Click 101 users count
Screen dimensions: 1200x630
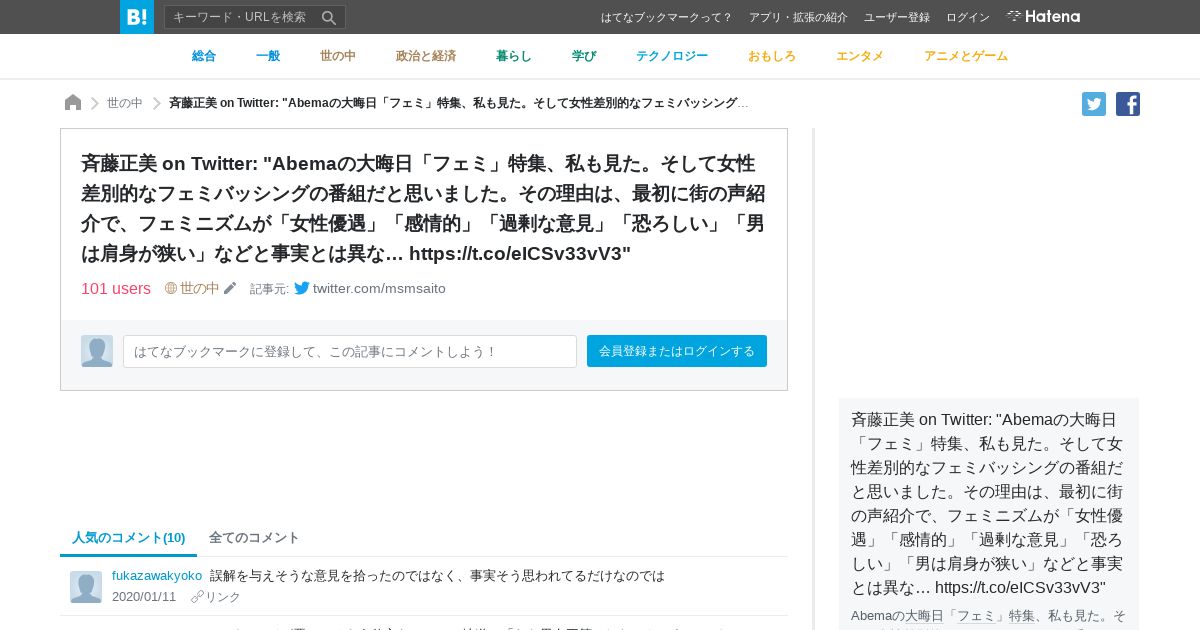click(116, 288)
